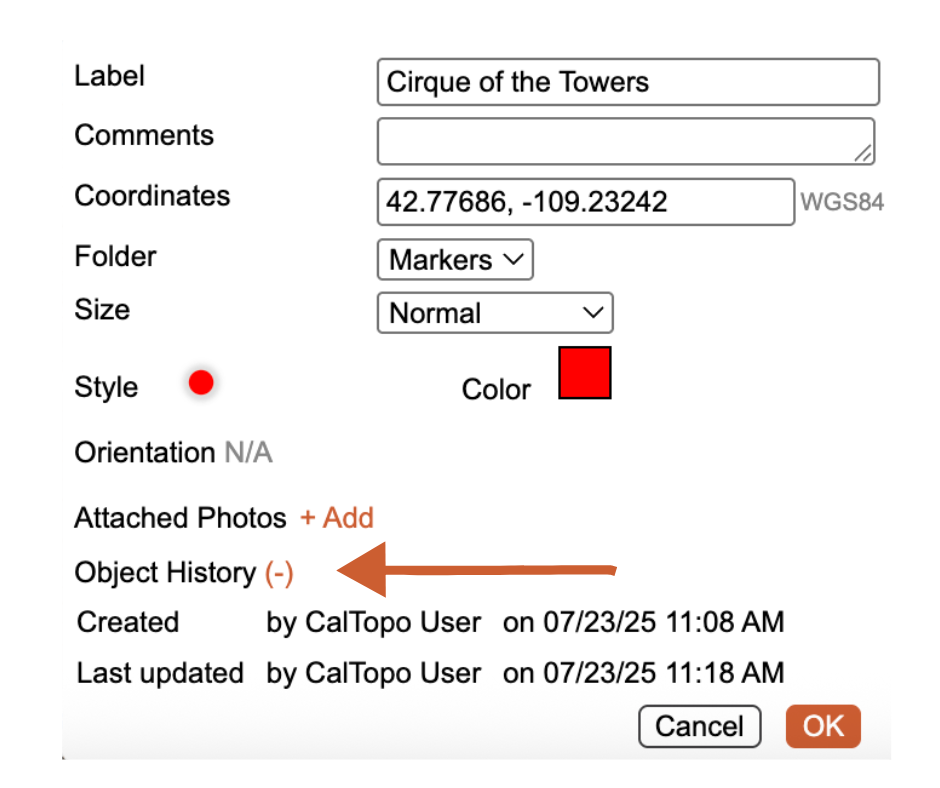Select the Last updated row timestamp
The height and width of the screenshot is (788, 940).
[x=643, y=673]
